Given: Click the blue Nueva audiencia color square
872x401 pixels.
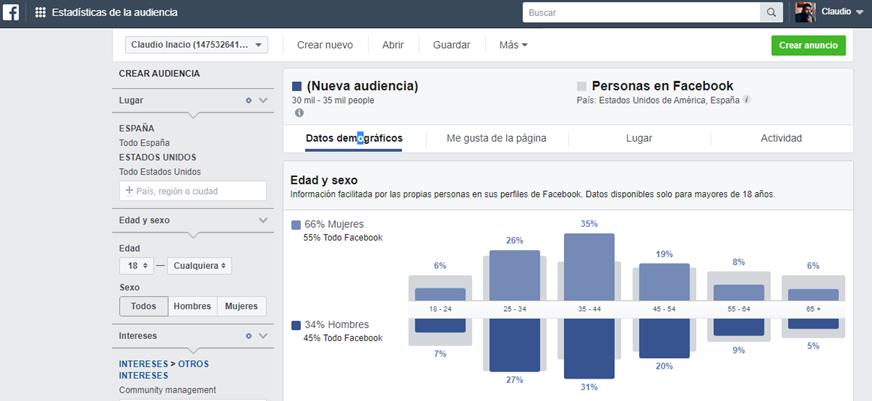Looking at the screenshot, I should 296,86.
